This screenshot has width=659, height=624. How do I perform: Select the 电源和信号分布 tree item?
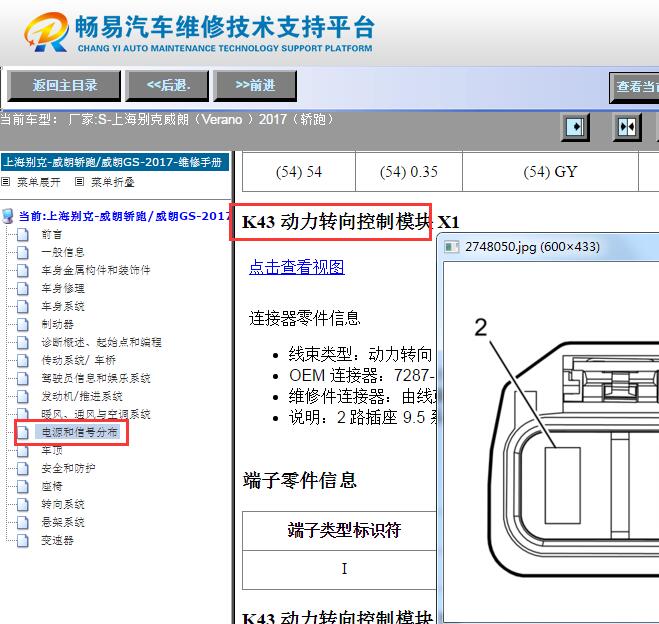click(x=79, y=432)
